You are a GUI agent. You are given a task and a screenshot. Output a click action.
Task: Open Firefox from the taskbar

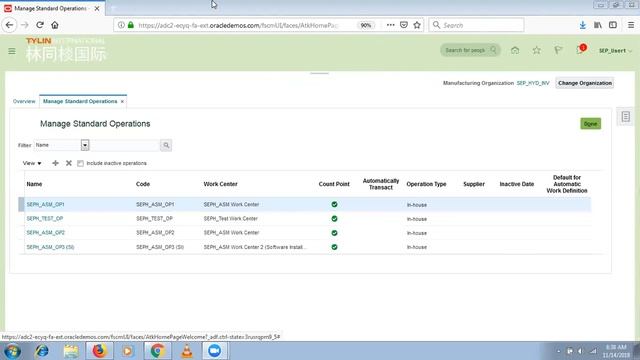pyautogui.click(x=99, y=351)
